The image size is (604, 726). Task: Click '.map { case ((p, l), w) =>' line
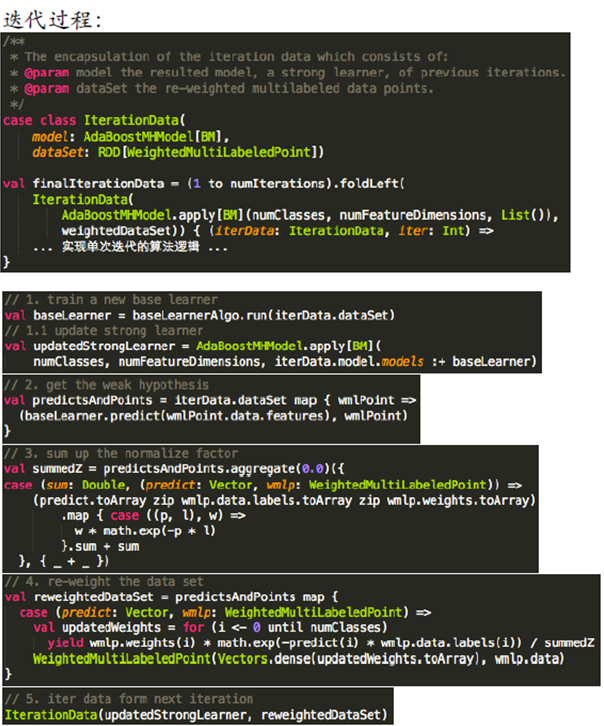pos(154,515)
